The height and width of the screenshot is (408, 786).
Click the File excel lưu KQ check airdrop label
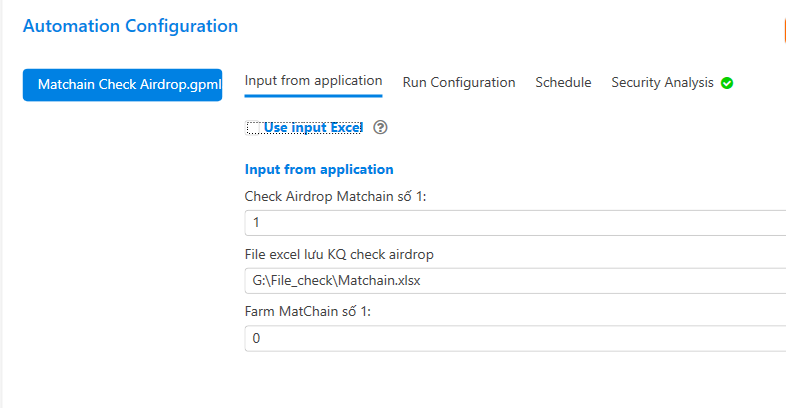(x=339, y=255)
